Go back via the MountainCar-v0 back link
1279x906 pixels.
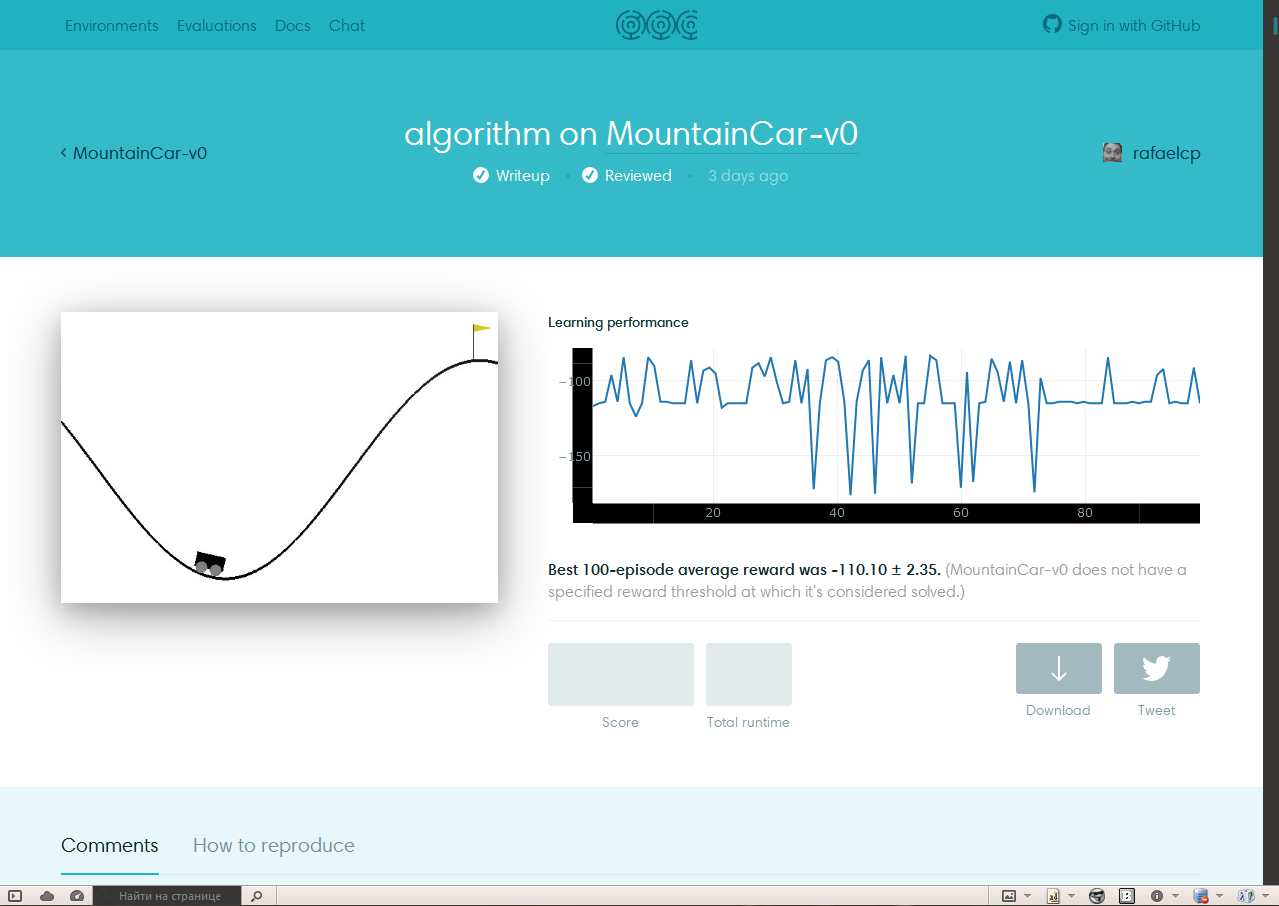[x=134, y=153]
